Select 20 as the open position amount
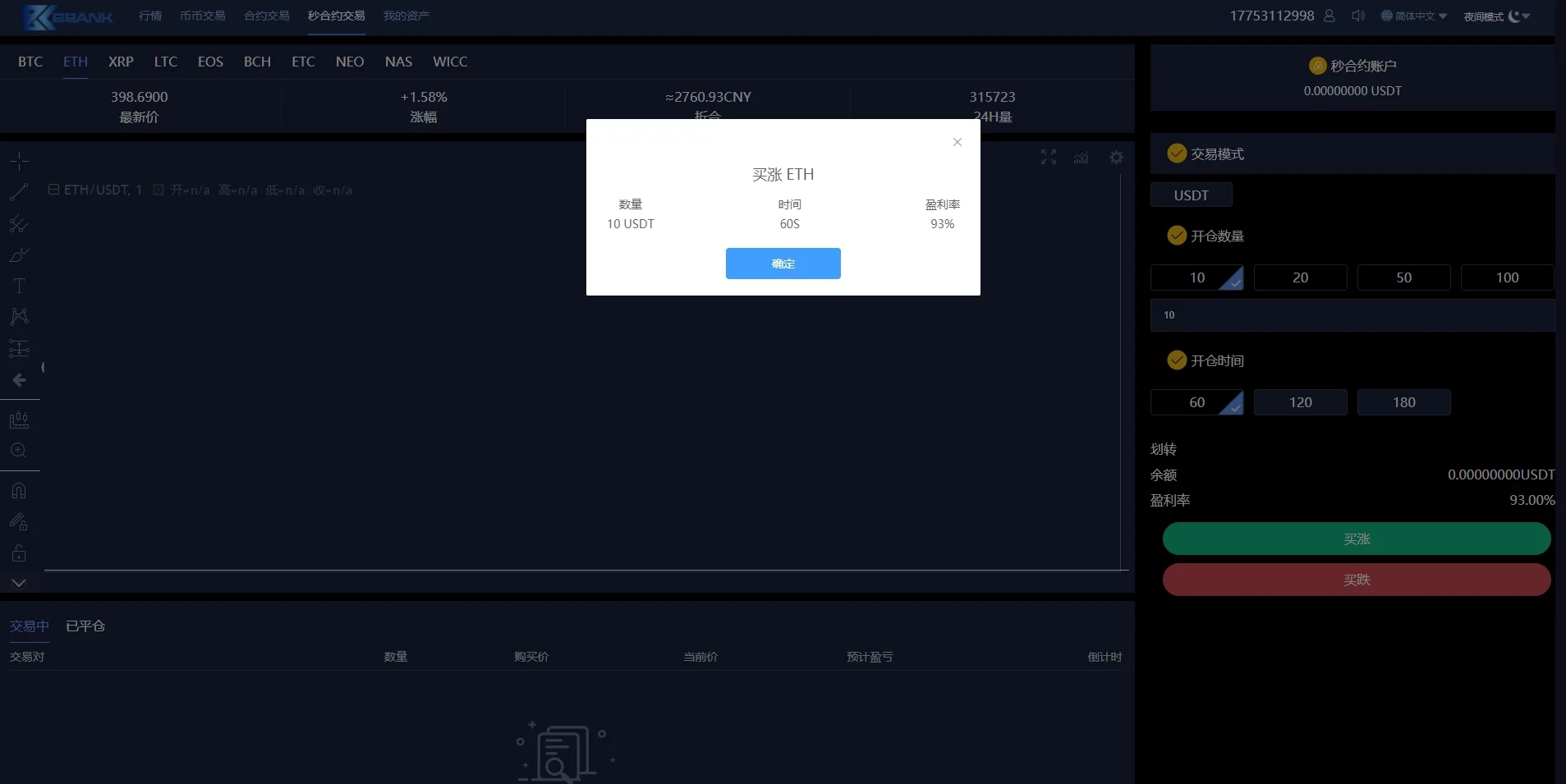This screenshot has height=784, width=1566. pos(1300,277)
